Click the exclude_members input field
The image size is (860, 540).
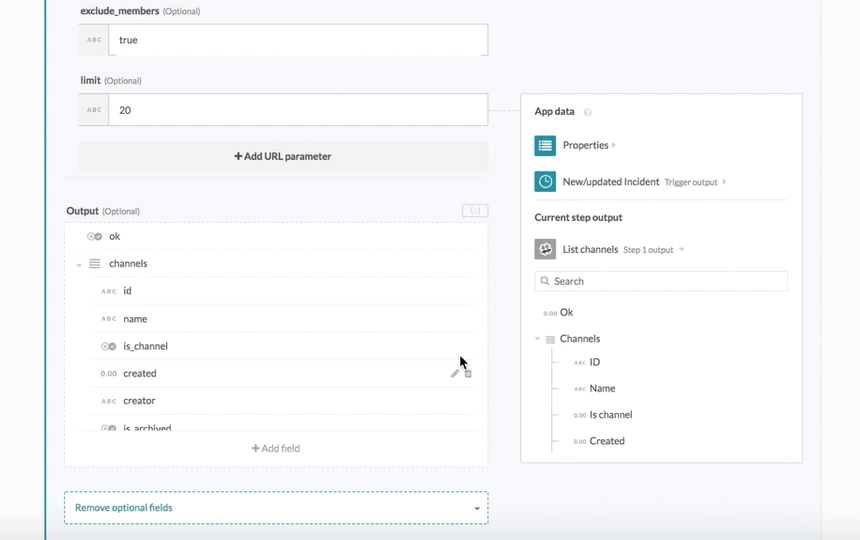coord(298,39)
